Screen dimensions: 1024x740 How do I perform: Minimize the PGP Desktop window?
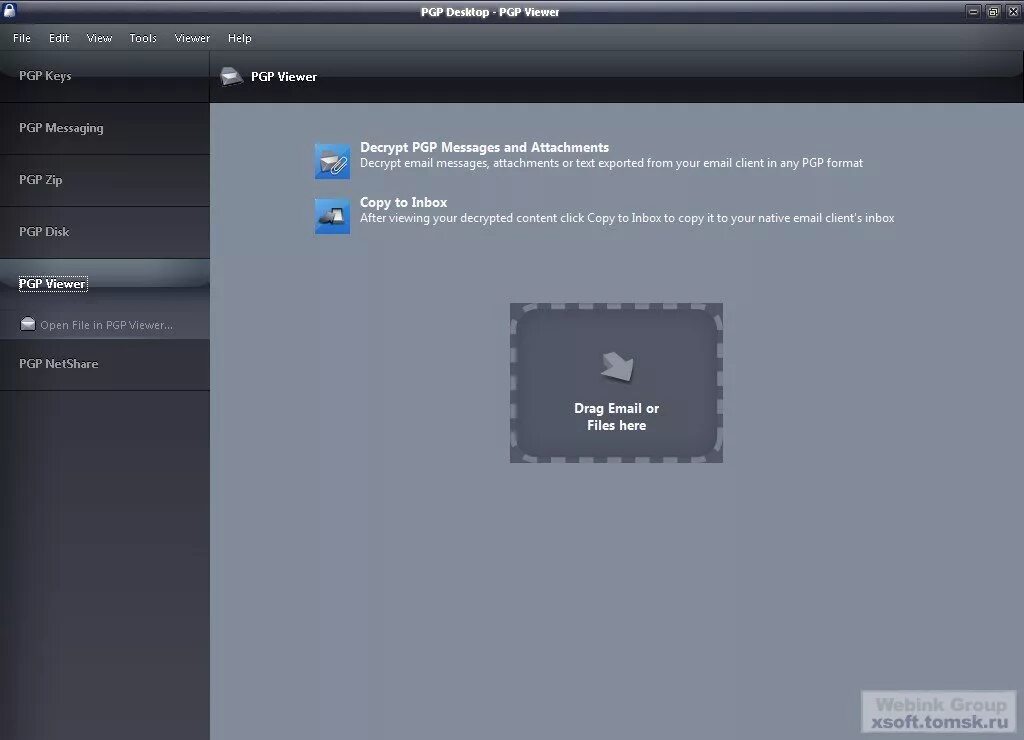973,11
